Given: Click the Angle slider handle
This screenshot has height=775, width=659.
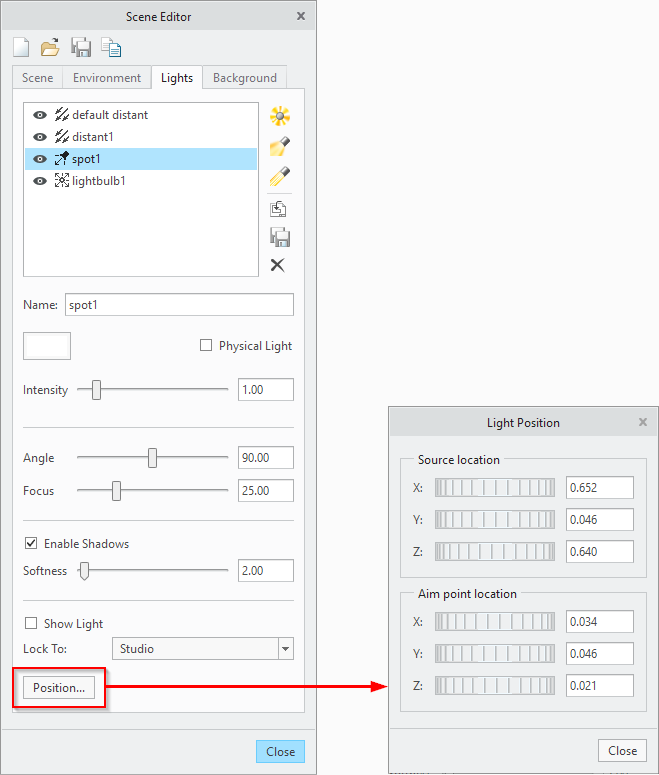Looking at the screenshot, I should pos(152,458).
